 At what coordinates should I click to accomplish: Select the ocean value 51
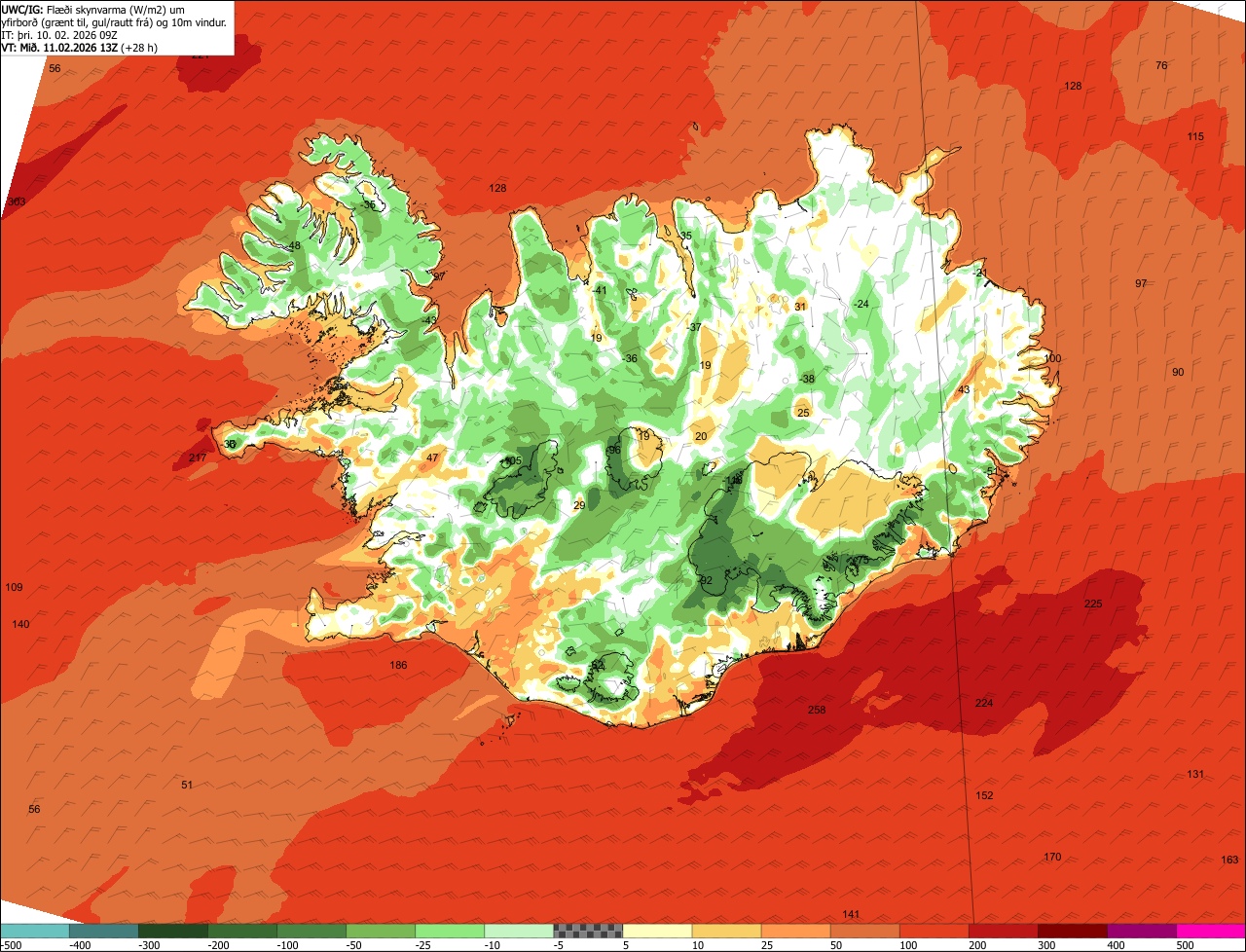point(187,786)
